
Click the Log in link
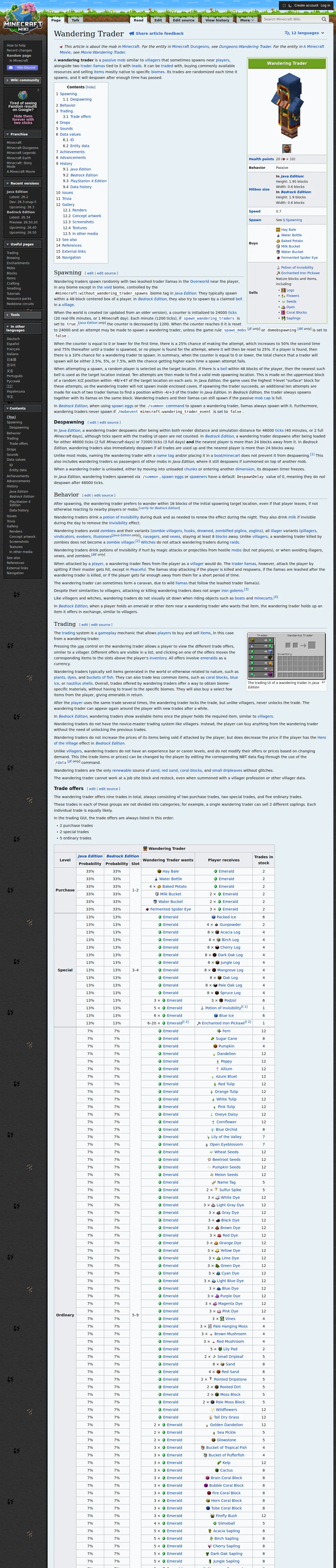tap(325, 5)
